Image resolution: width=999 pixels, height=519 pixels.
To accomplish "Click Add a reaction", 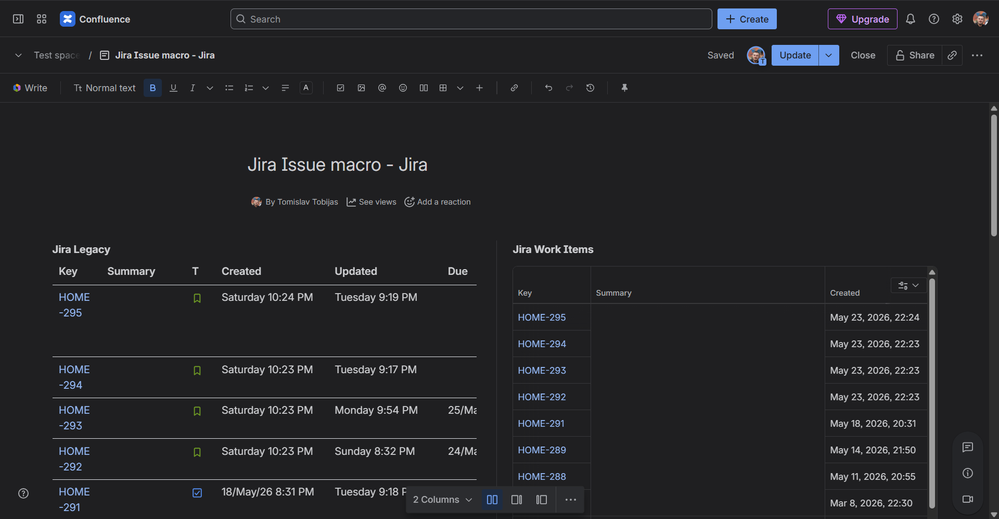I will [x=438, y=202].
